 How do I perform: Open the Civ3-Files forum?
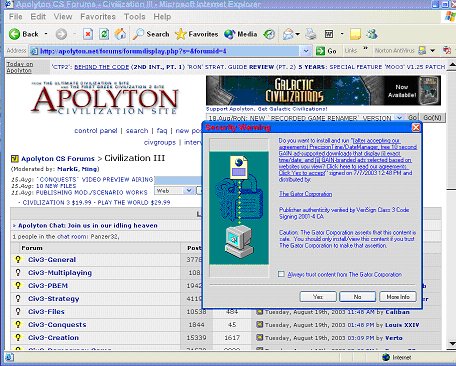46,312
